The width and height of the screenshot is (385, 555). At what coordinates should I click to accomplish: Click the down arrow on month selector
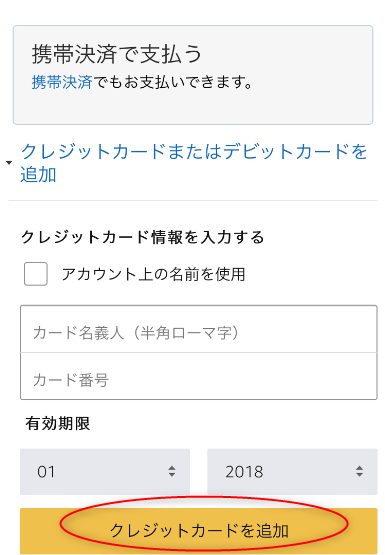coord(172,475)
